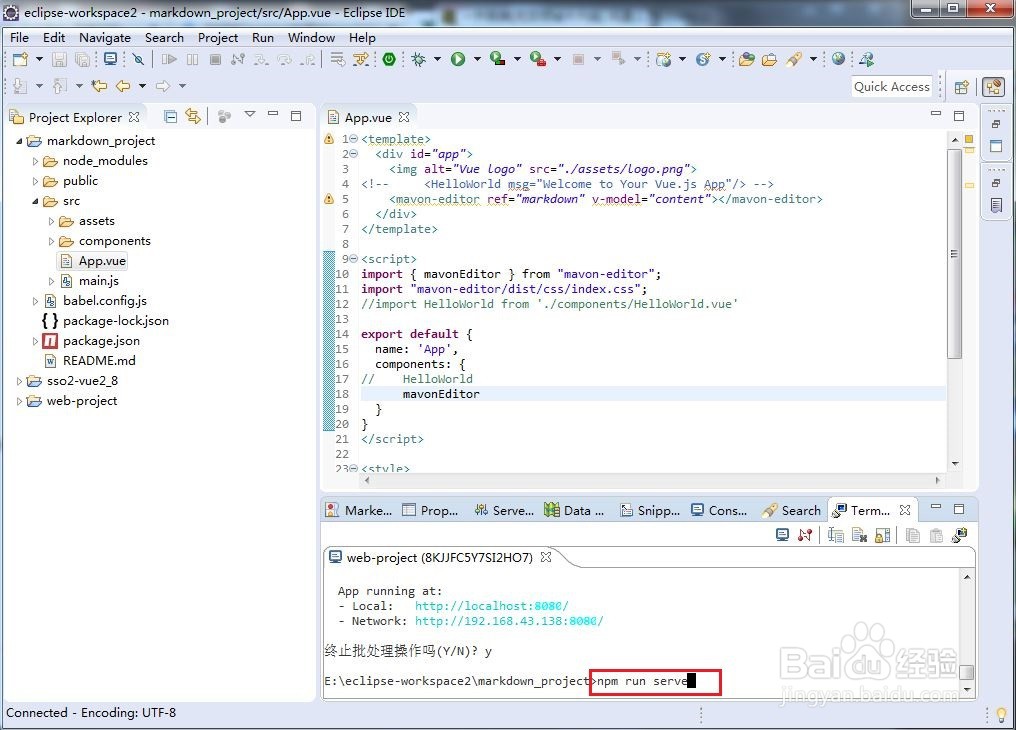Click the Open Task folder icon
Image resolution: width=1016 pixels, height=730 pixels.
(x=769, y=60)
